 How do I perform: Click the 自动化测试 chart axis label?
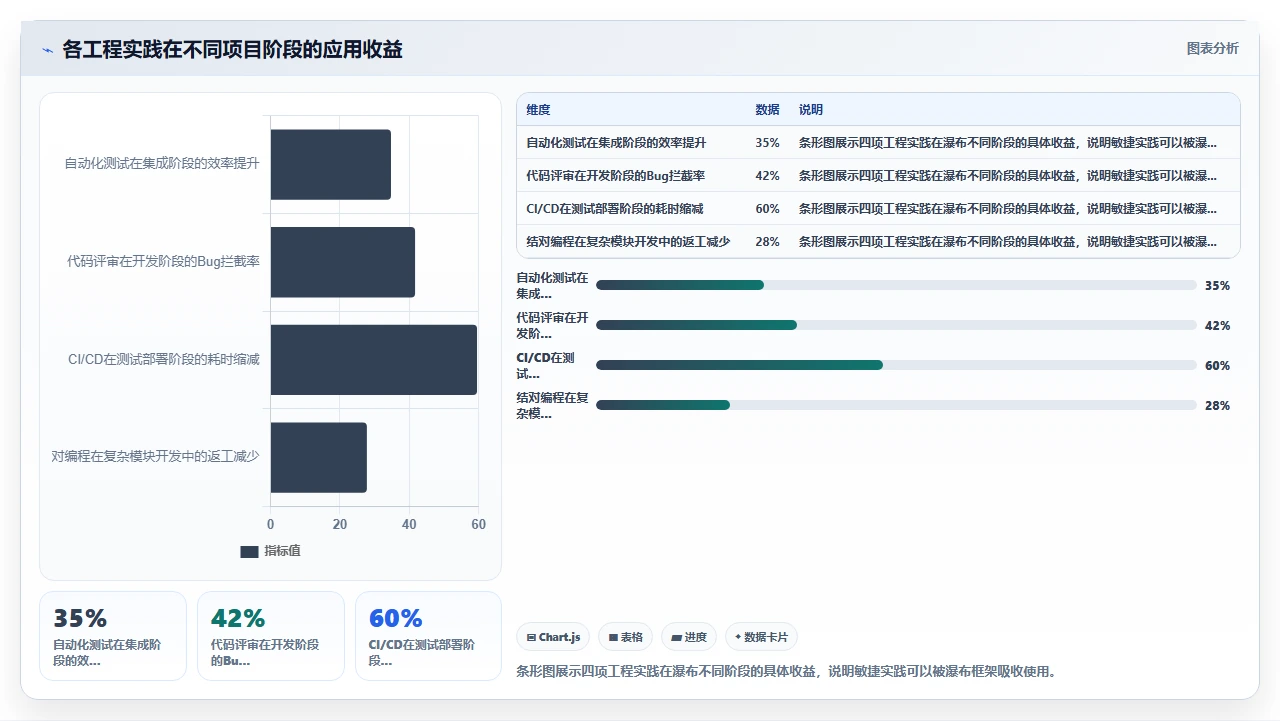coord(162,163)
